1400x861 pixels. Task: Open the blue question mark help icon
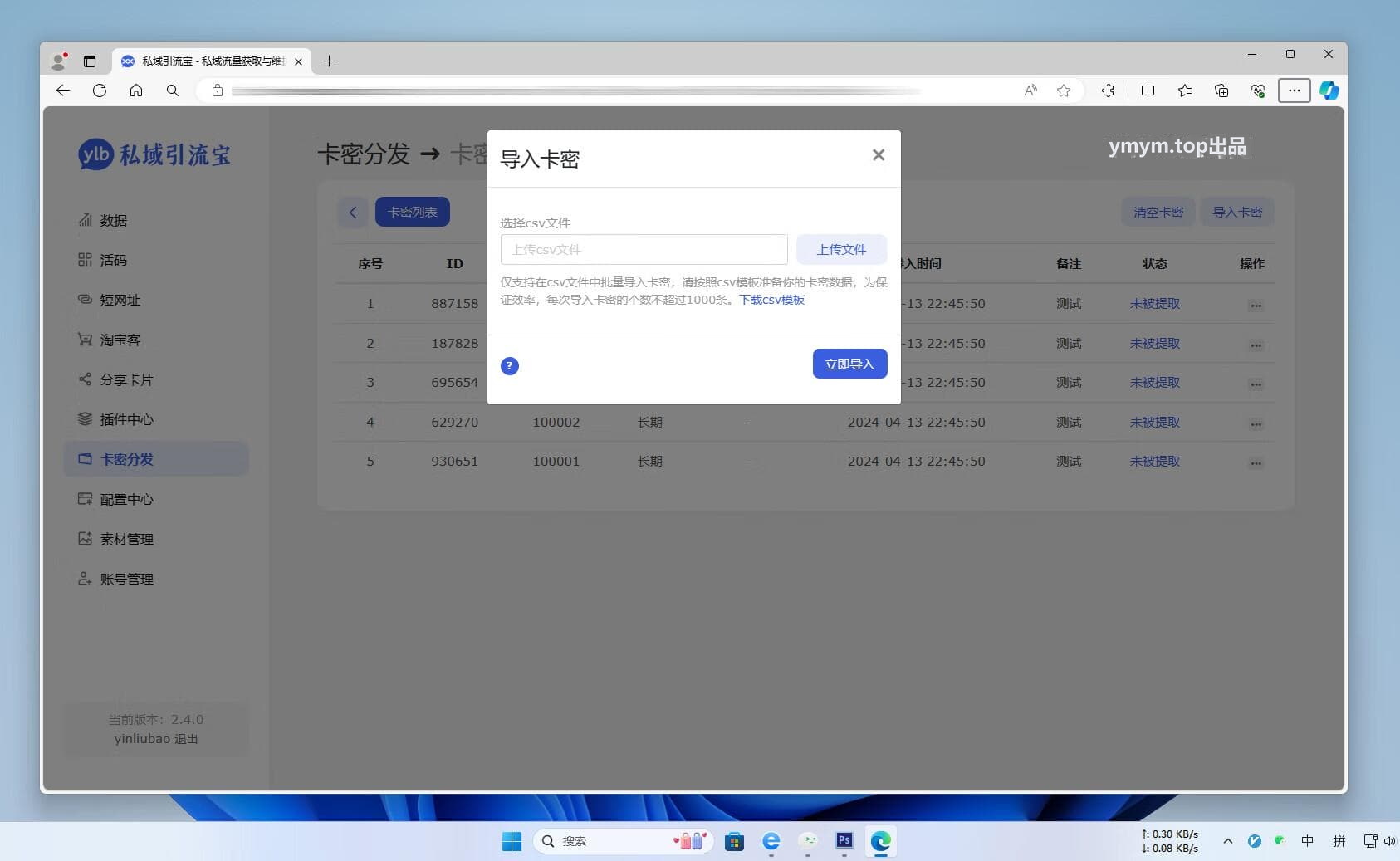[510, 366]
